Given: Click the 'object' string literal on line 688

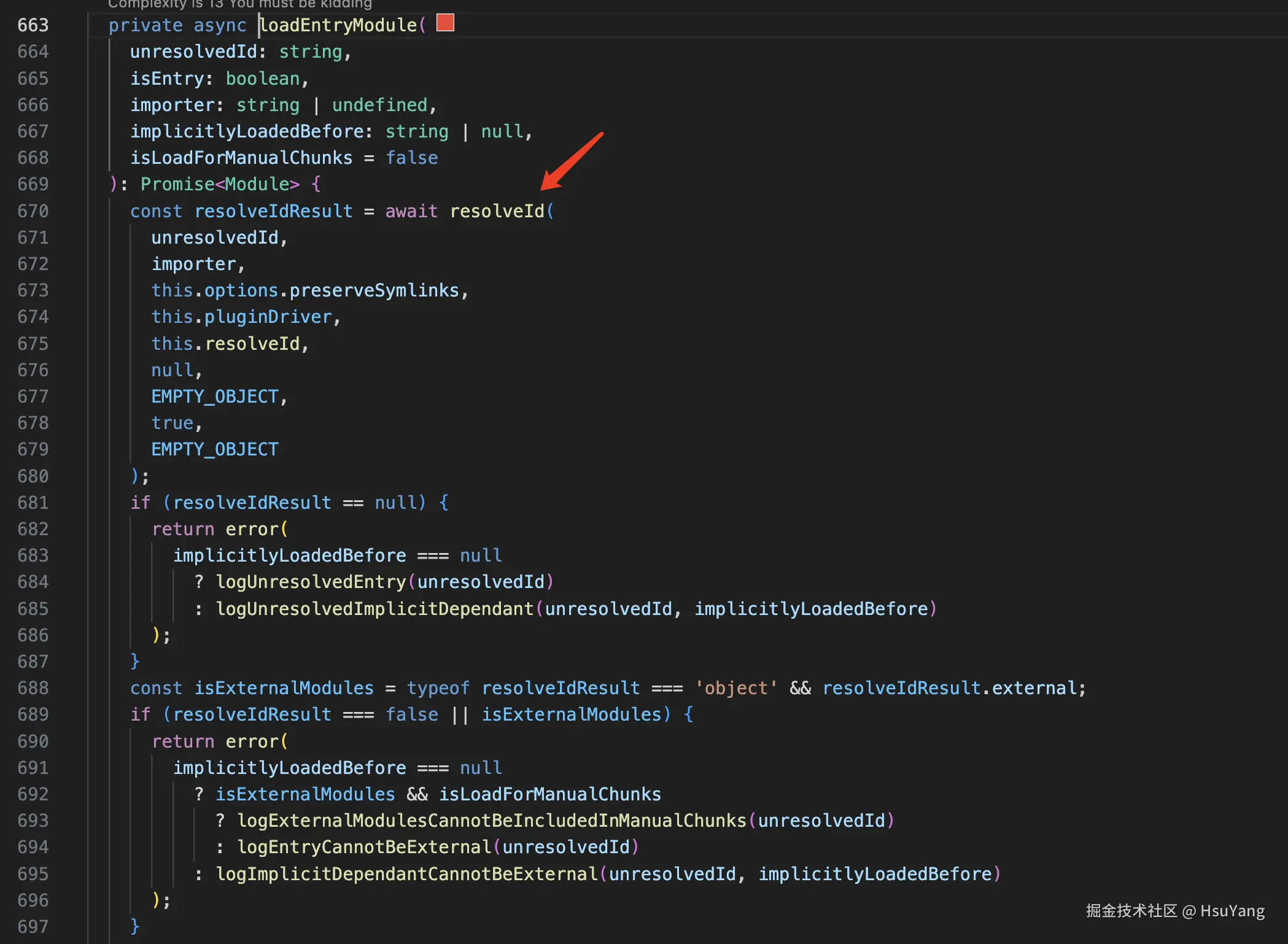Looking at the screenshot, I should pos(735,688).
